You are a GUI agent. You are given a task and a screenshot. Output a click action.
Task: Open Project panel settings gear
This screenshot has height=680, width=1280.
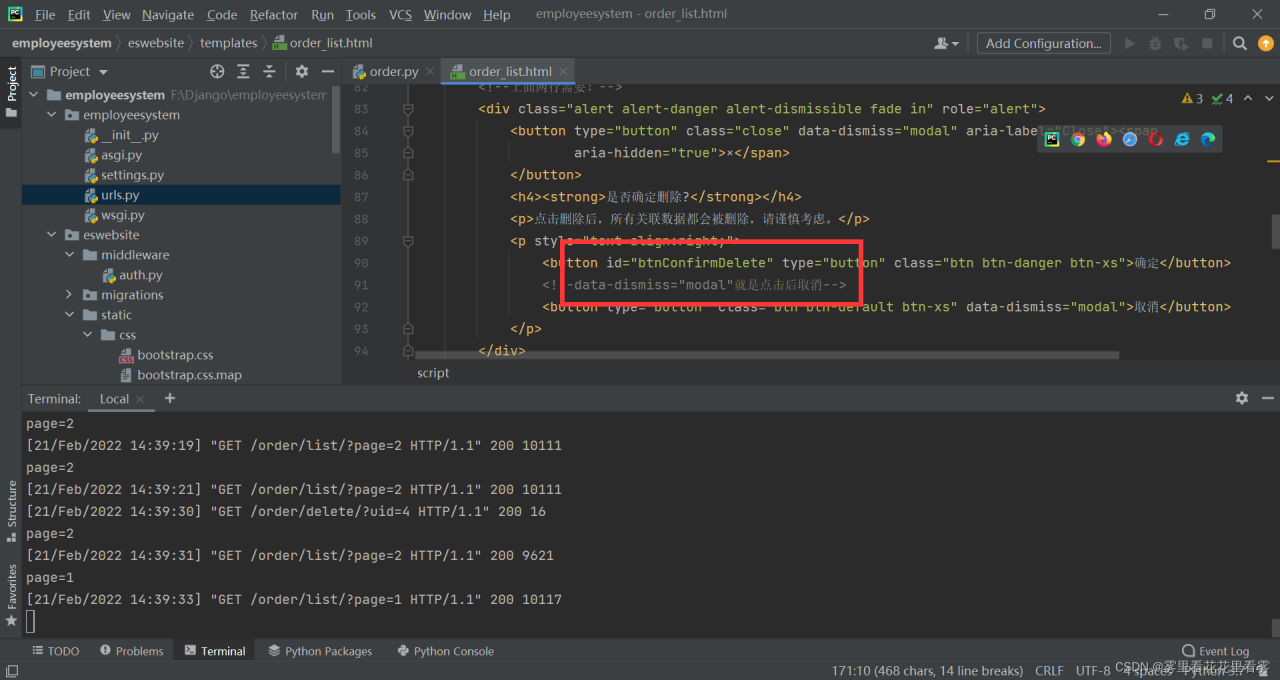click(302, 71)
